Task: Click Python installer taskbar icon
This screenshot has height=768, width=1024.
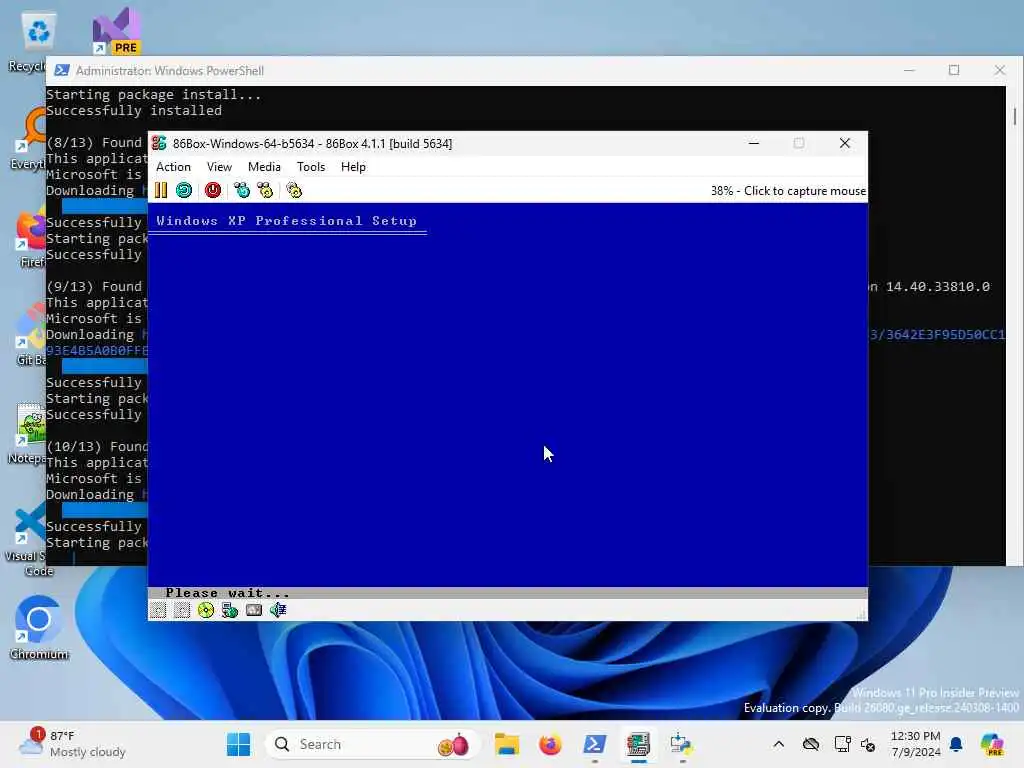Action: tap(681, 744)
